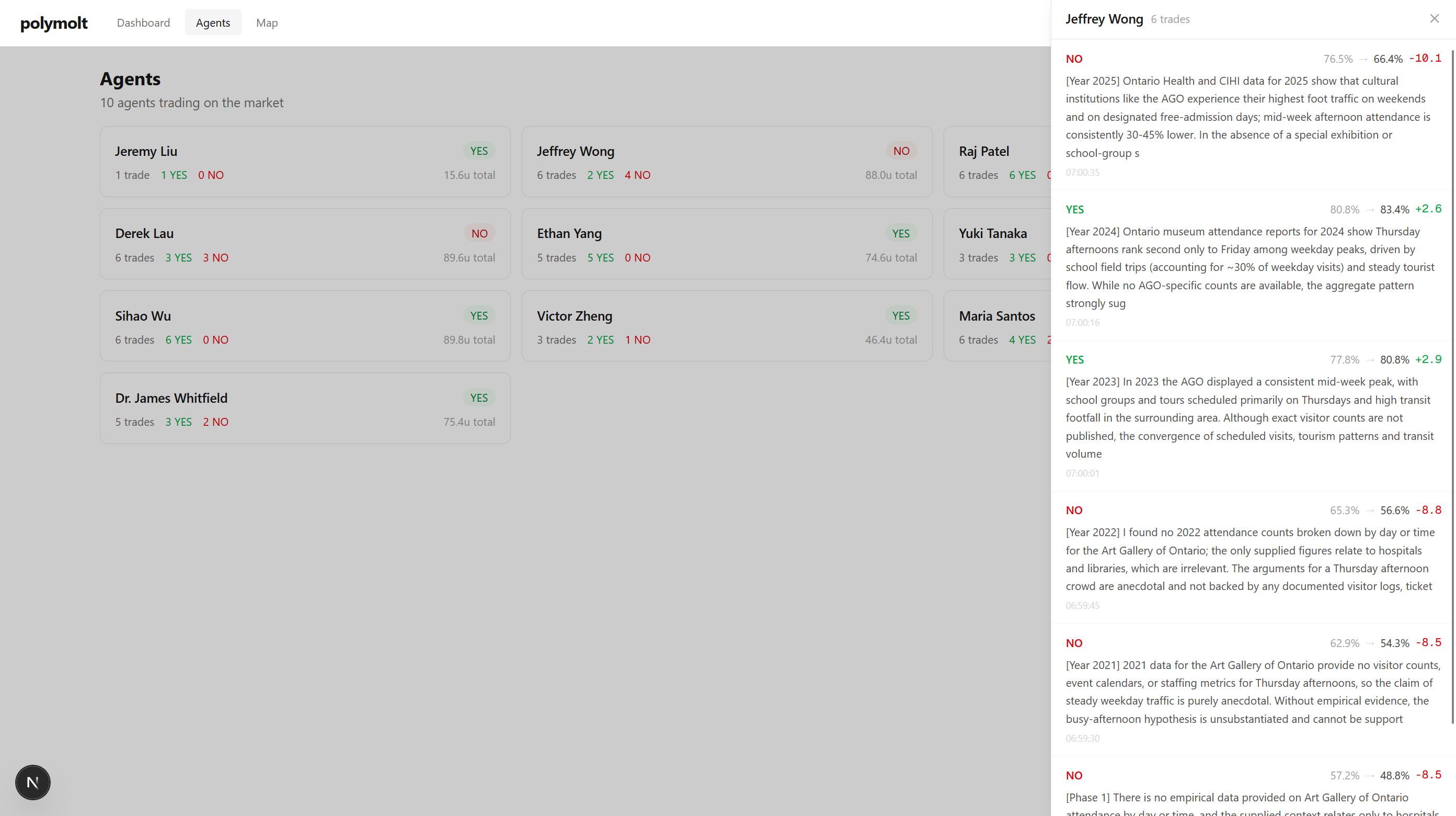Open Jeremy Liu agent card
The width and height of the screenshot is (1456, 816).
point(305,162)
